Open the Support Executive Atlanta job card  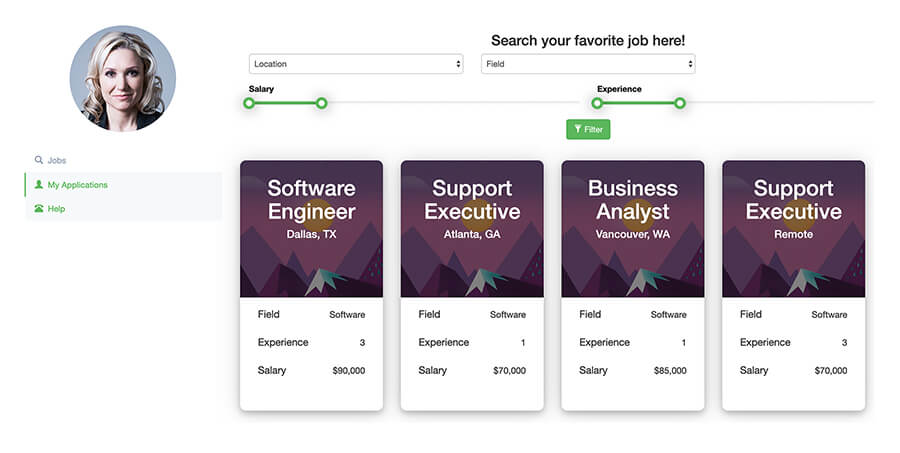pos(472,285)
